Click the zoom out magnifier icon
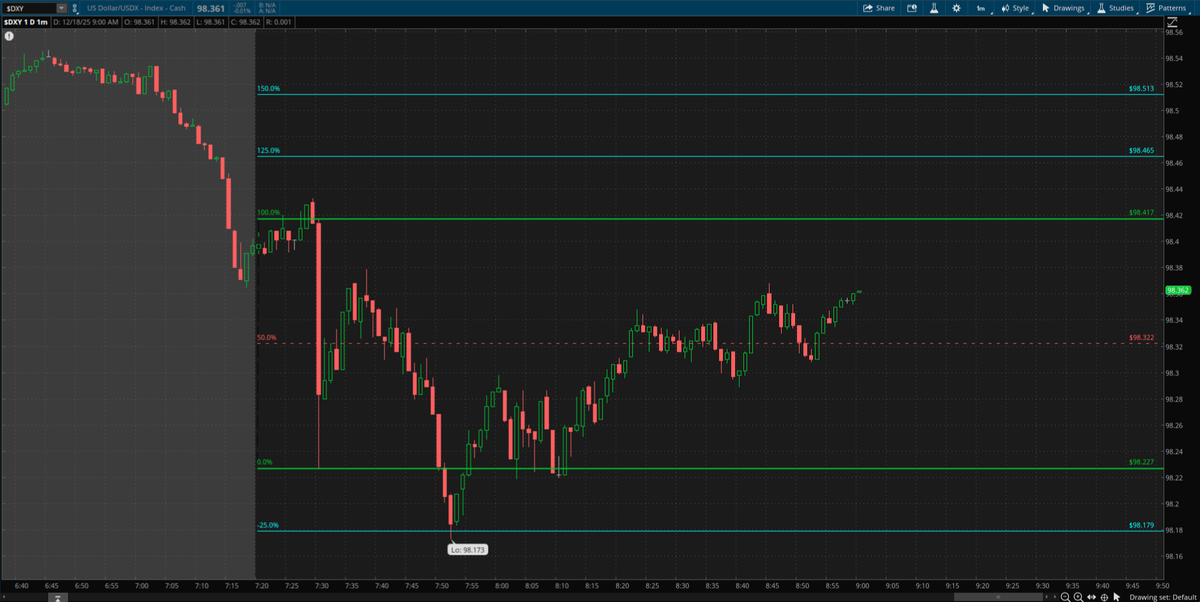This screenshot has width=1200, height=602. [x=1066, y=596]
